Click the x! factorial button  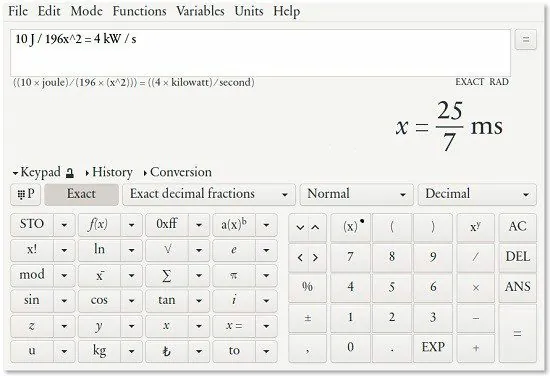(32, 250)
